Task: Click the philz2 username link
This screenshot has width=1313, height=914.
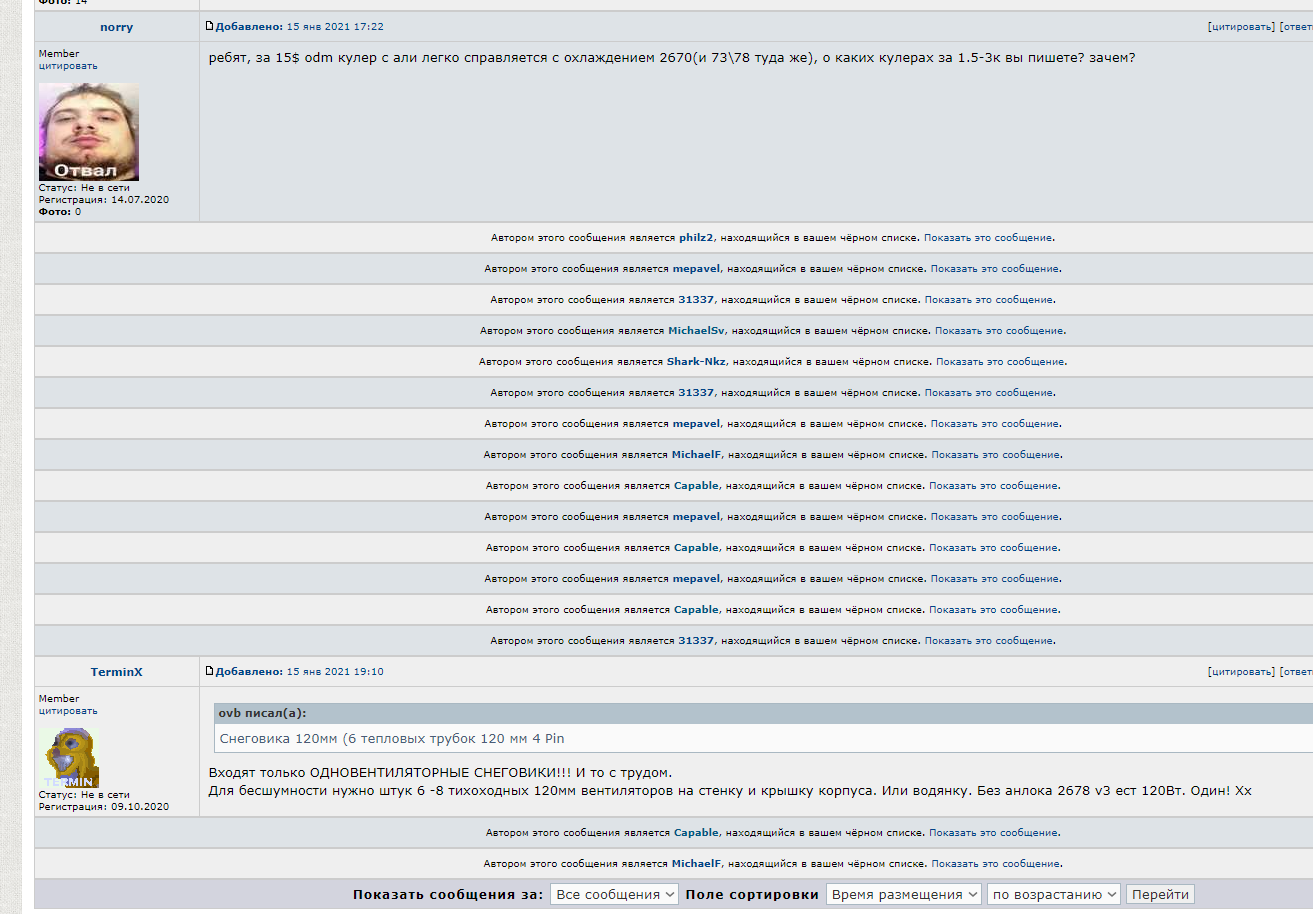Action: (x=697, y=238)
